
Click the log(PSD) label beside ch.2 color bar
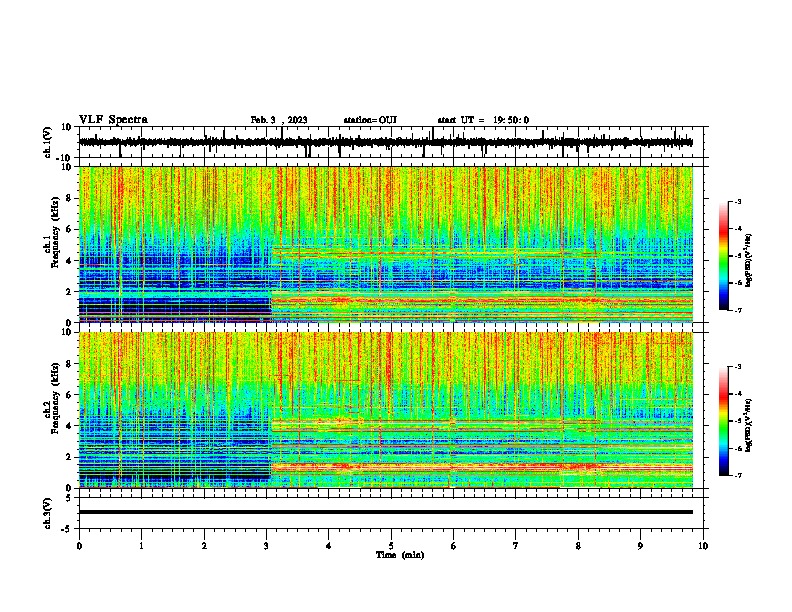coord(748,425)
